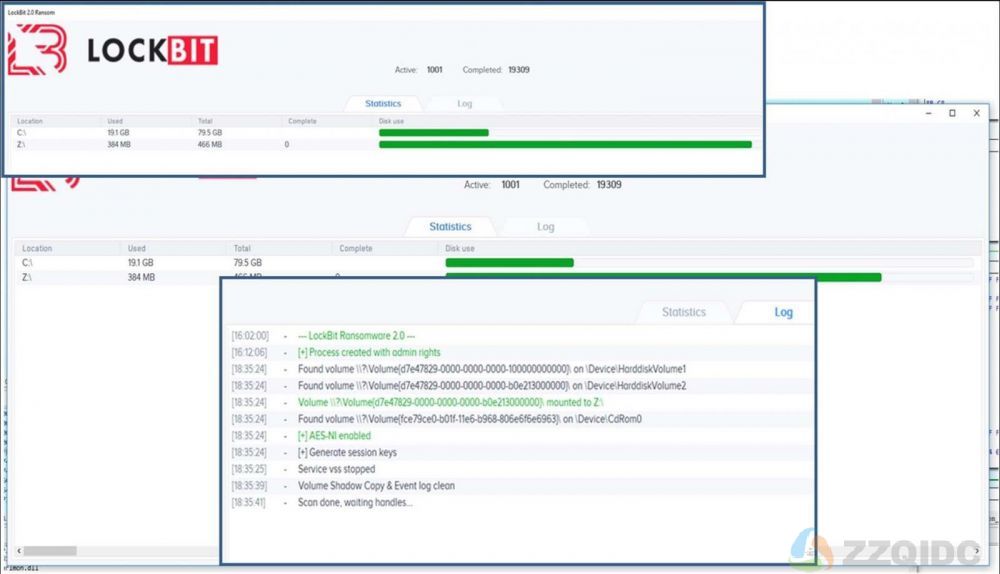Click the Z:\ disk use bar in the top inset
Viewport: 1000px width, 574px height.
[x=565, y=145]
